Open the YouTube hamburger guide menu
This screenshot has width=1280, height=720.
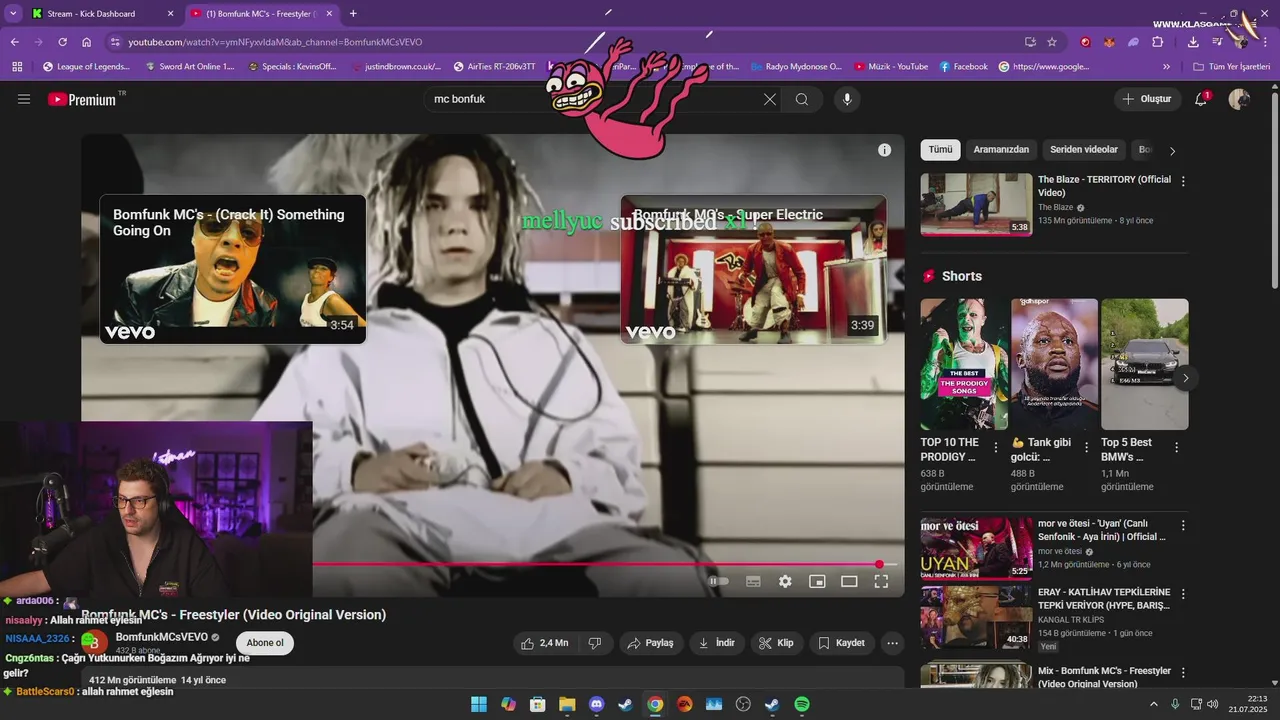[x=24, y=99]
